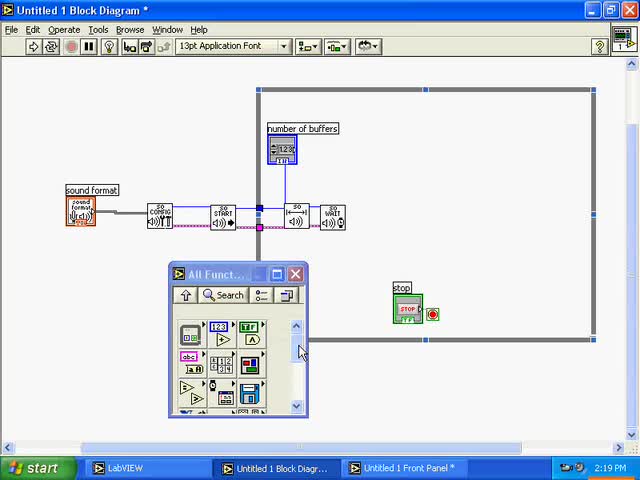This screenshot has width=640, height=480.
Task: Click palette Up to owning palette arrow
Action: (186, 295)
